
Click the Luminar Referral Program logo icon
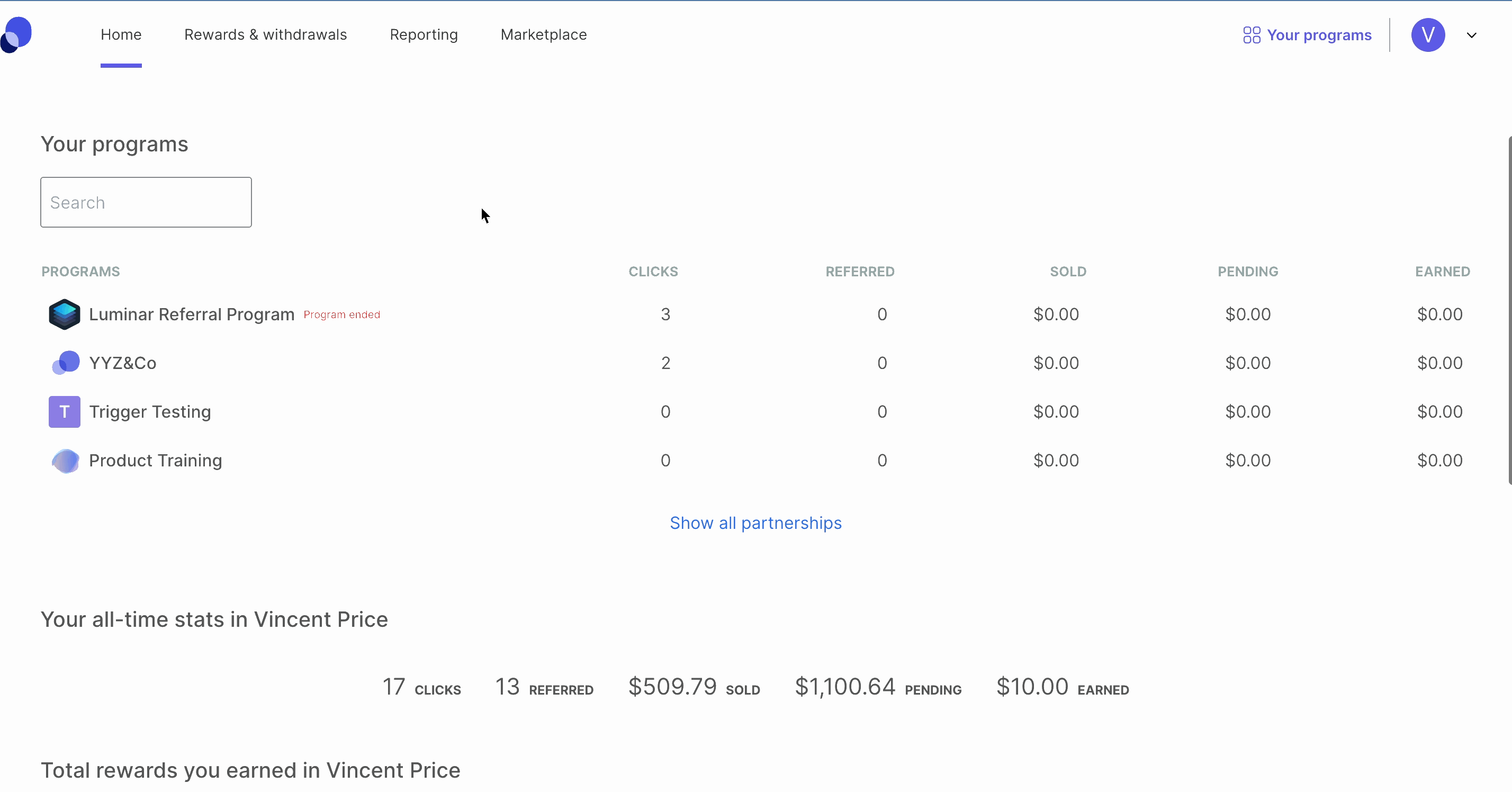click(65, 314)
